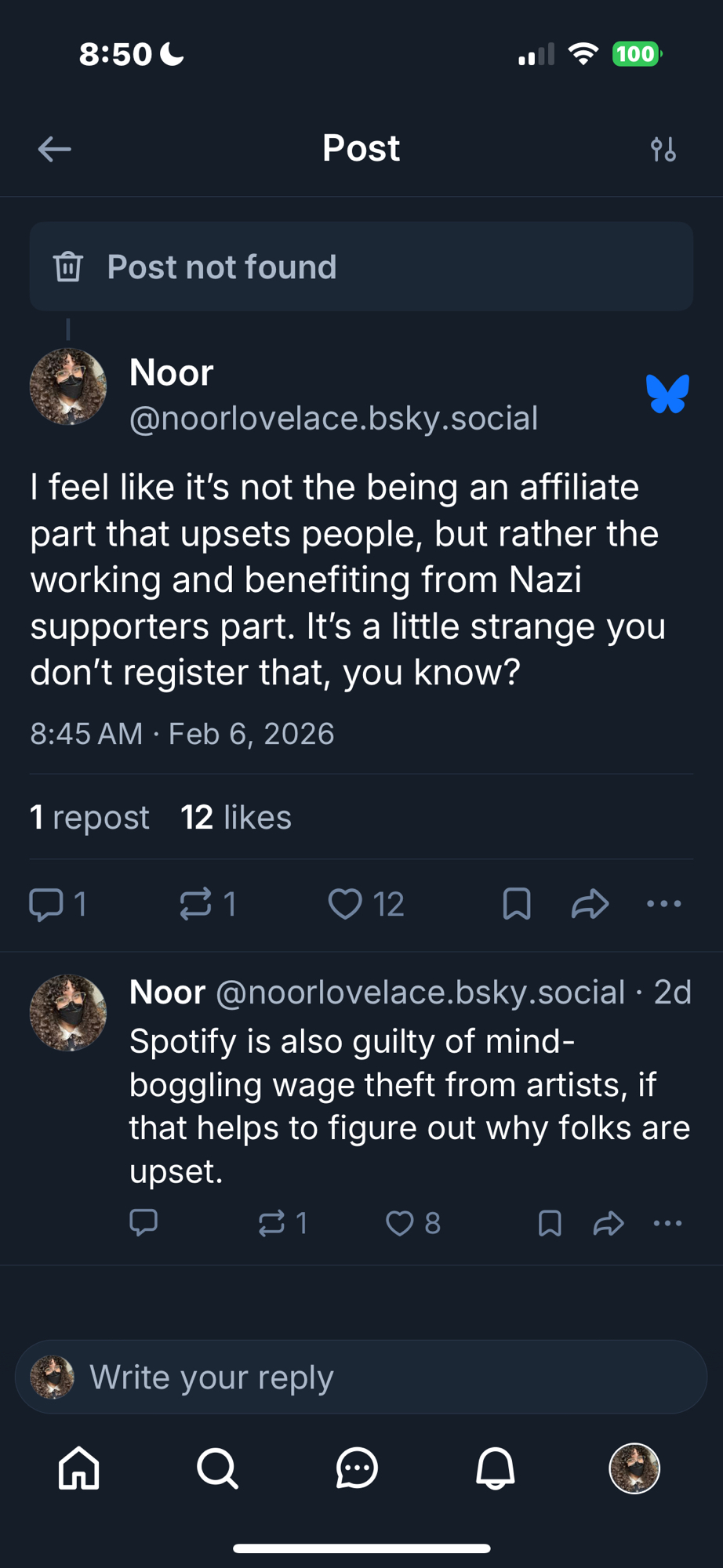Tap the blue butterfly Bluesky icon

coord(667,394)
